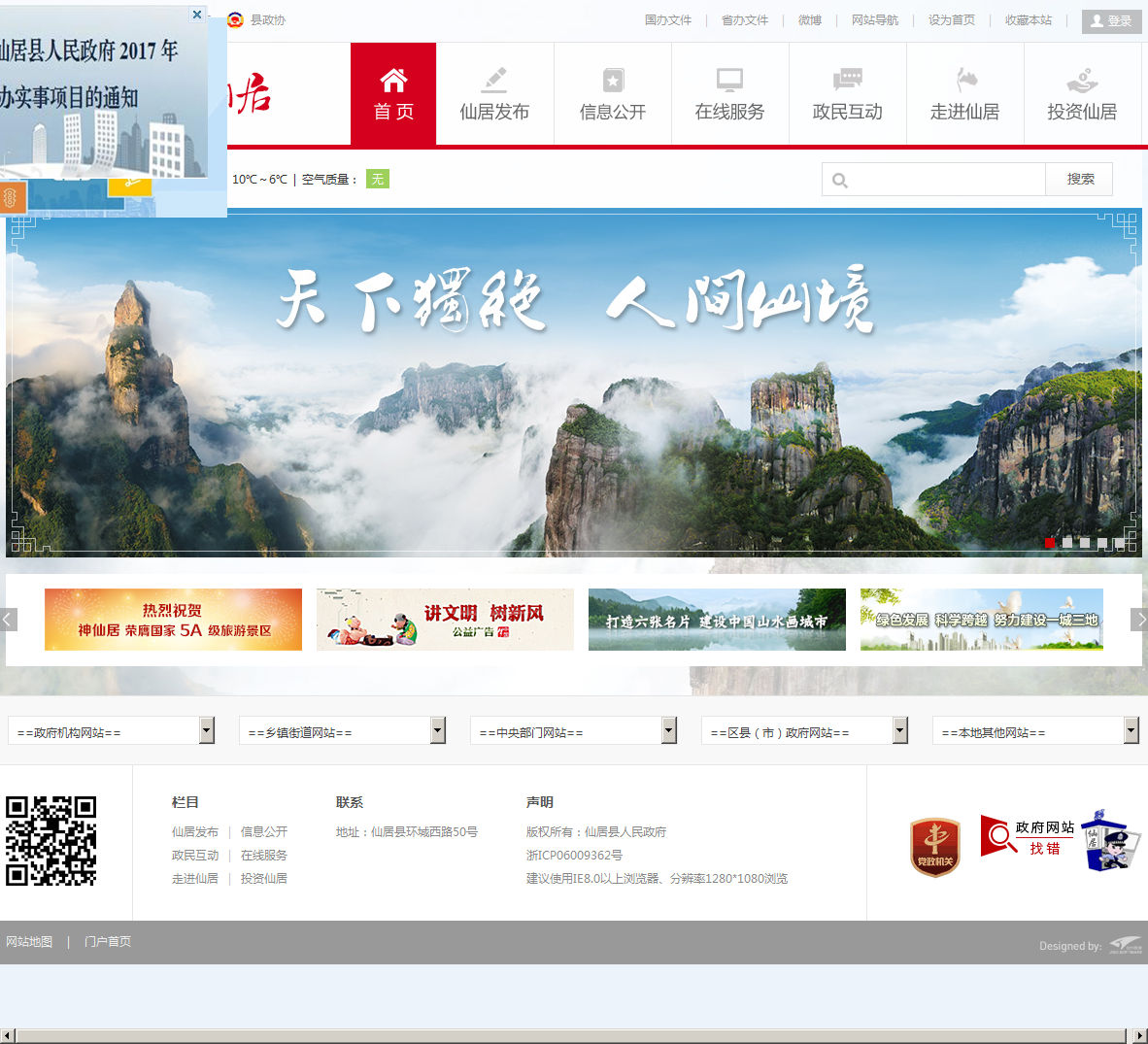Image resolution: width=1148 pixels, height=1044 pixels.
Task: Open the main scenic banner image
Action: tap(574, 383)
